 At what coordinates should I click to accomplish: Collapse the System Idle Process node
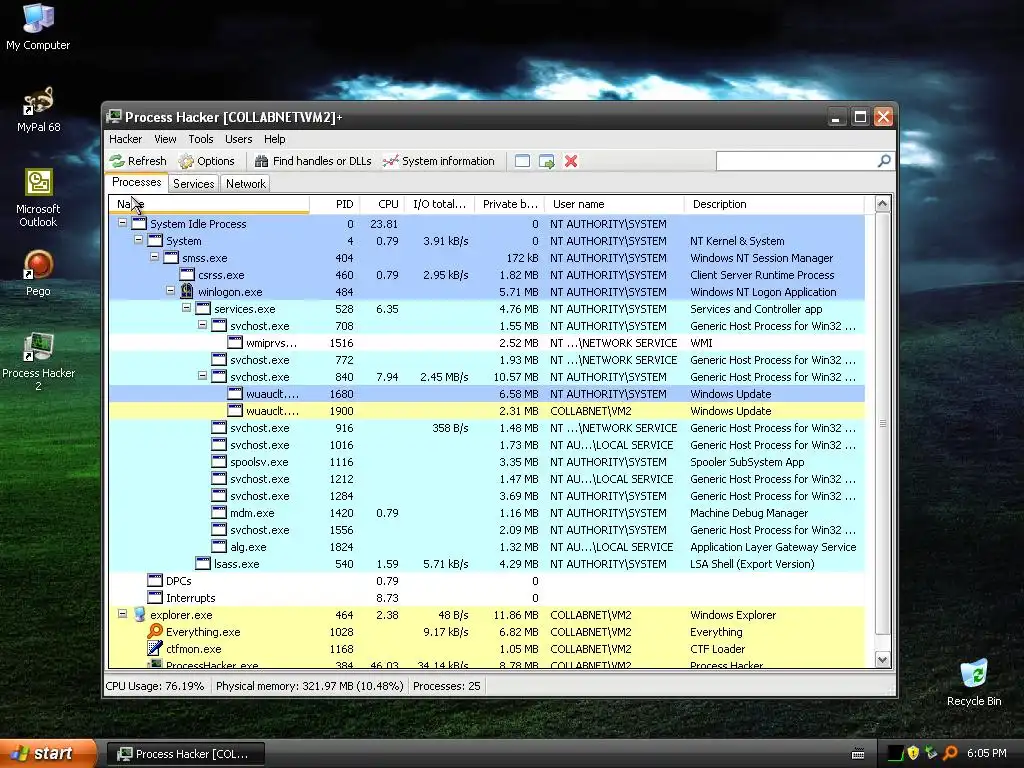pos(122,223)
